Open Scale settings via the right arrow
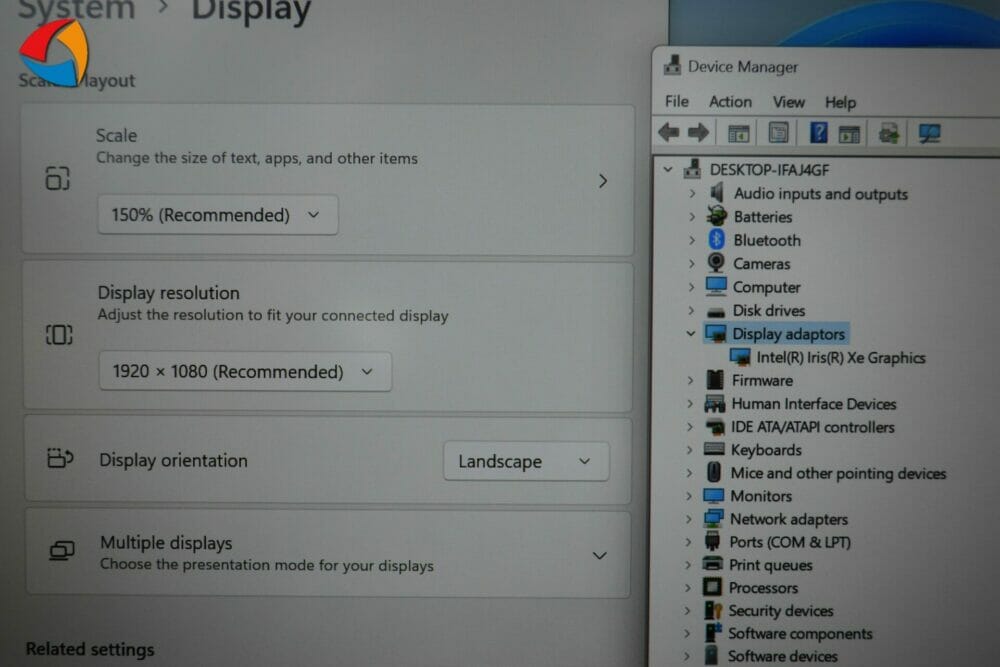Screen dimensions: 1000x667 [x=603, y=181]
